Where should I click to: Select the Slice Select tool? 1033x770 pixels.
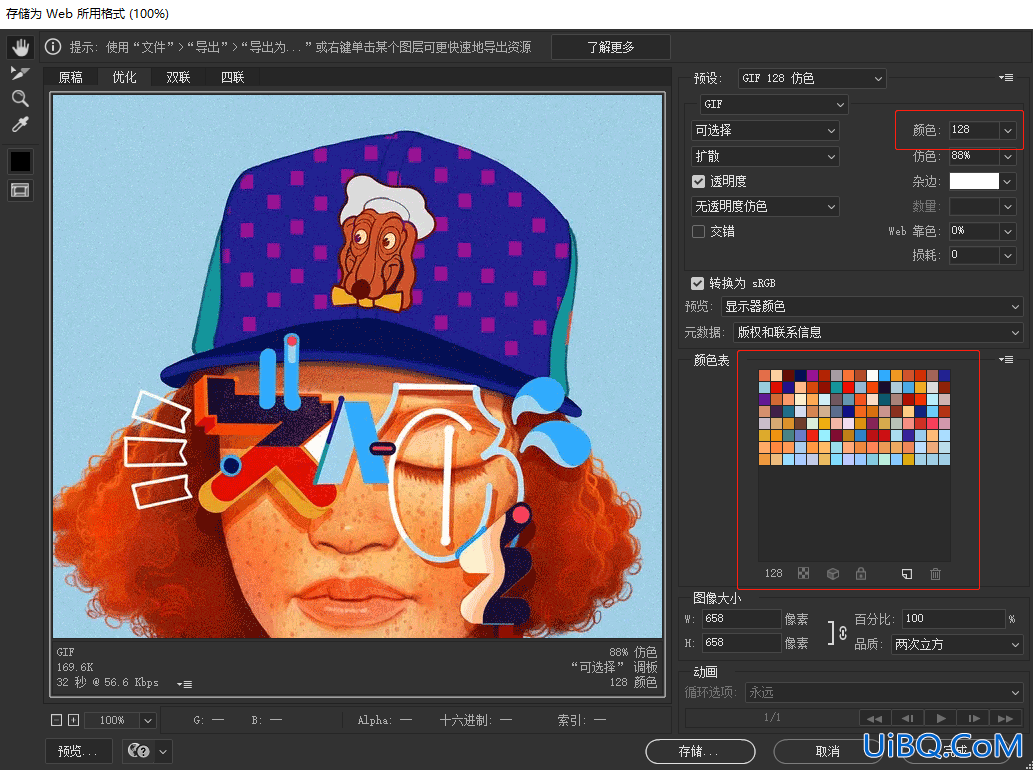(20, 73)
